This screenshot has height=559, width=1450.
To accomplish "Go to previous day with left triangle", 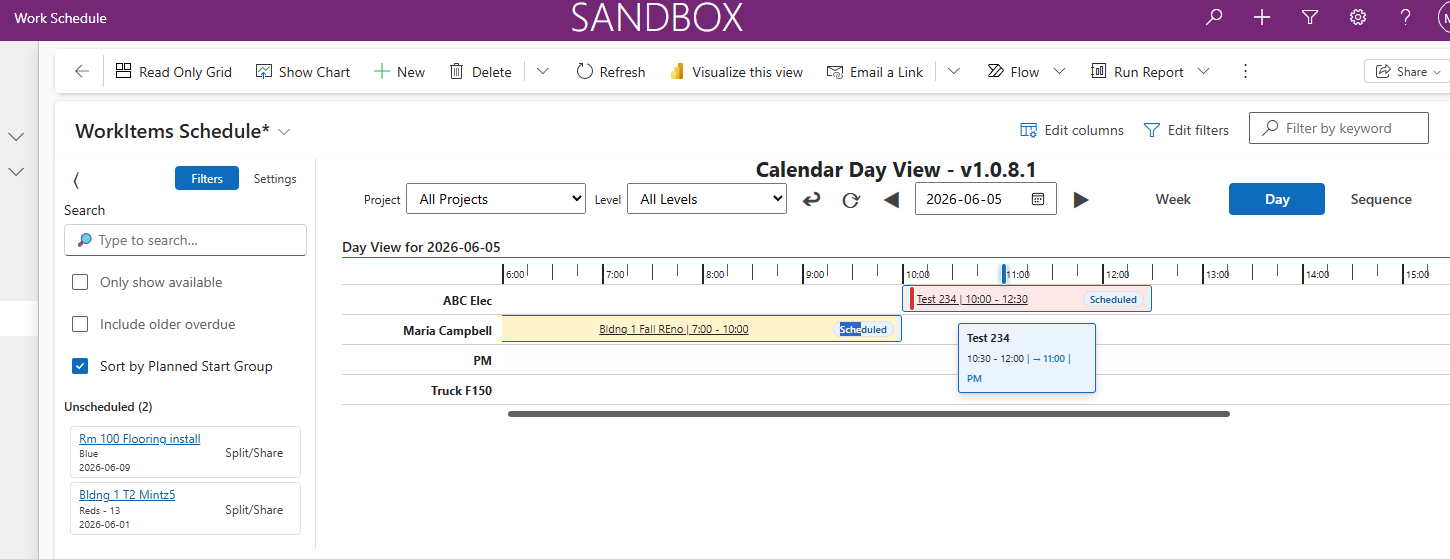I will [891, 199].
